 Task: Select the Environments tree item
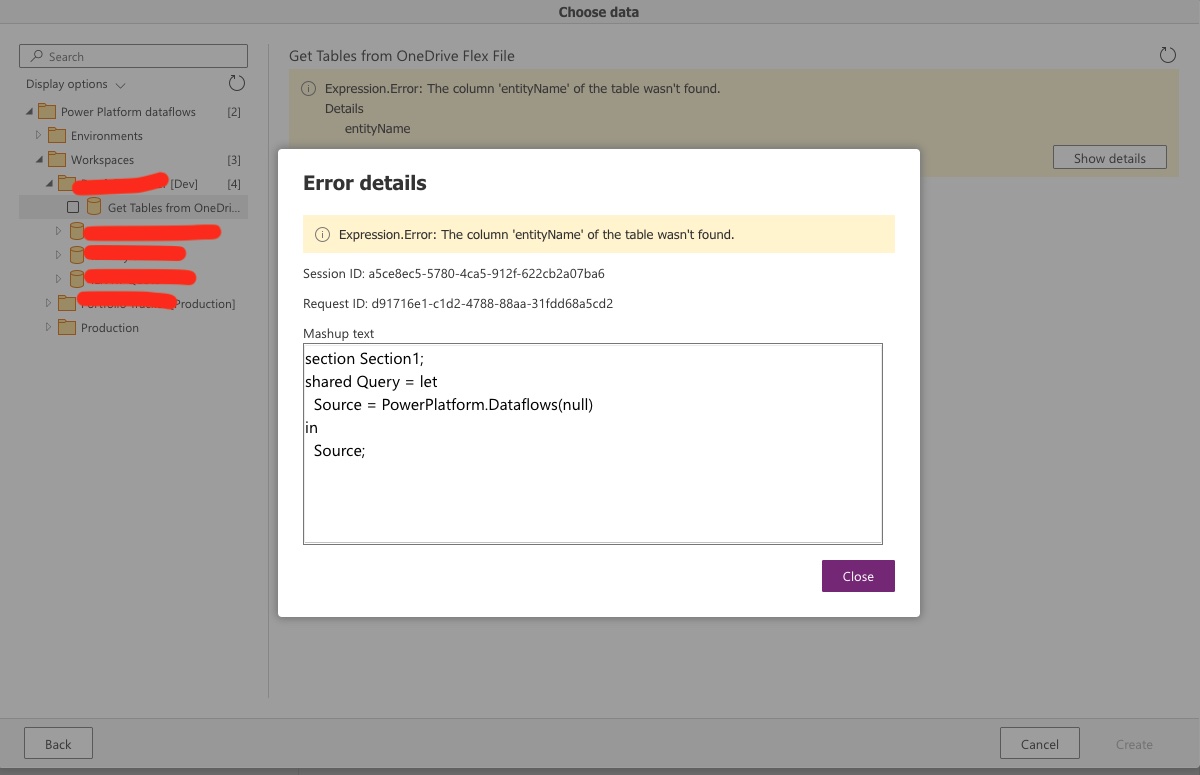coord(107,136)
